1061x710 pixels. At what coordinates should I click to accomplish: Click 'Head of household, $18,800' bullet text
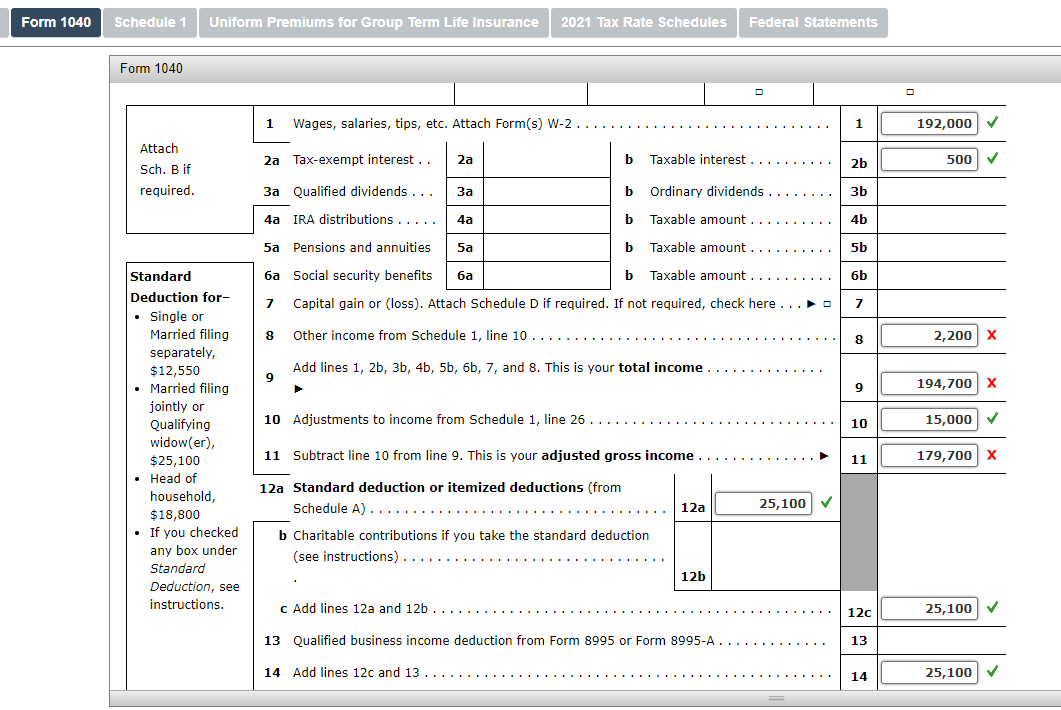click(183, 497)
